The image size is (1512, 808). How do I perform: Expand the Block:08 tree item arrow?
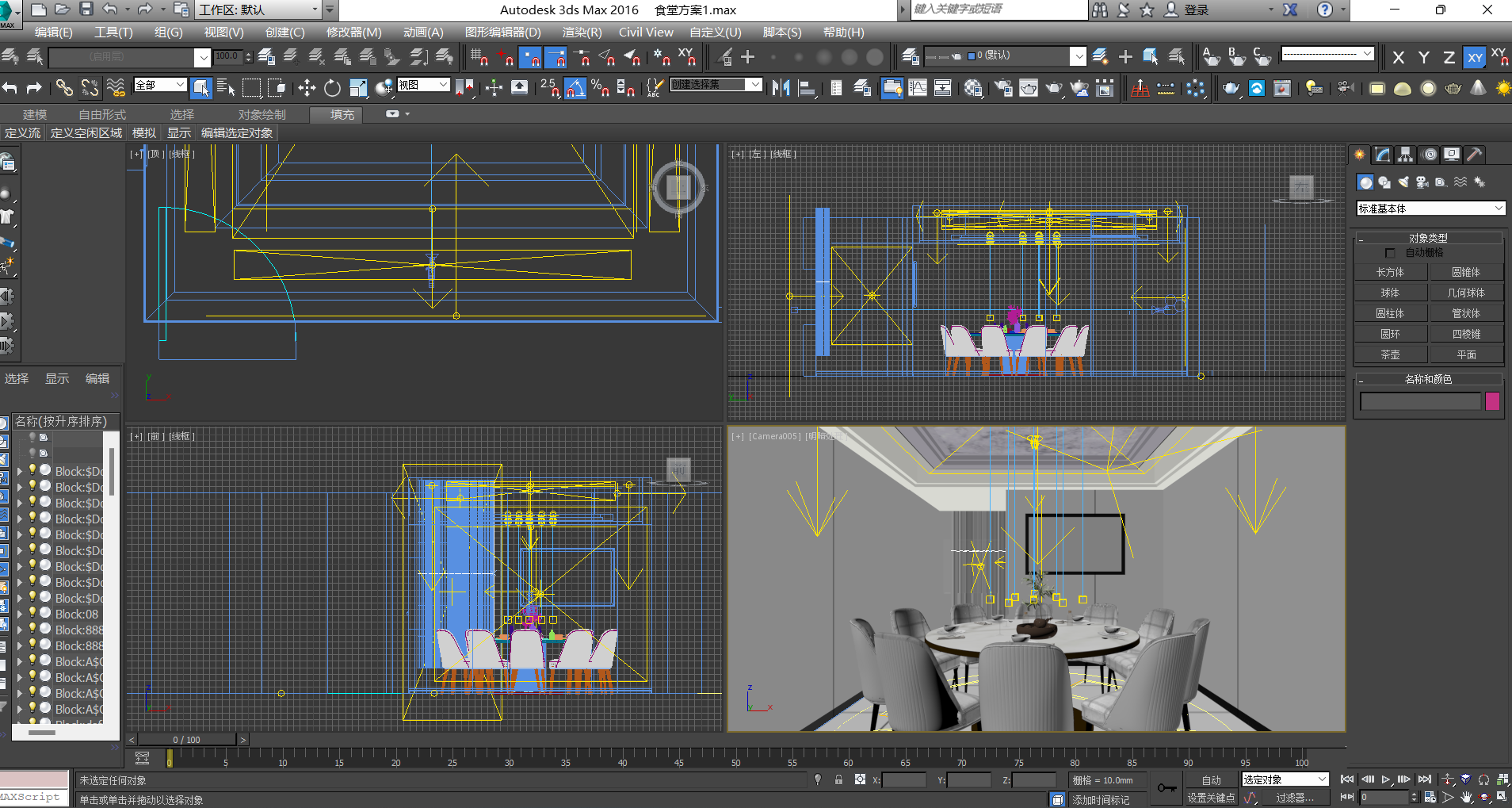pyautogui.click(x=19, y=614)
